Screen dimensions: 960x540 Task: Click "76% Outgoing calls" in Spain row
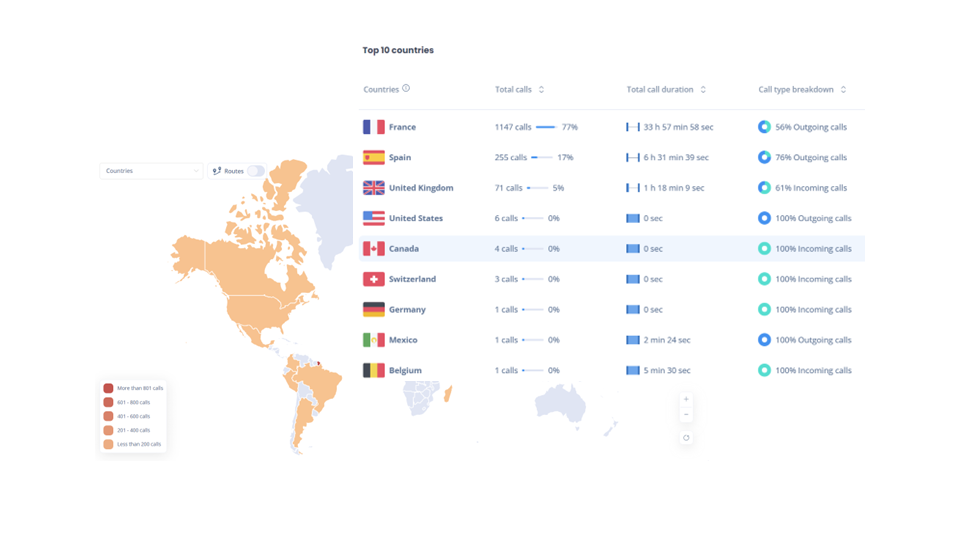(811, 157)
